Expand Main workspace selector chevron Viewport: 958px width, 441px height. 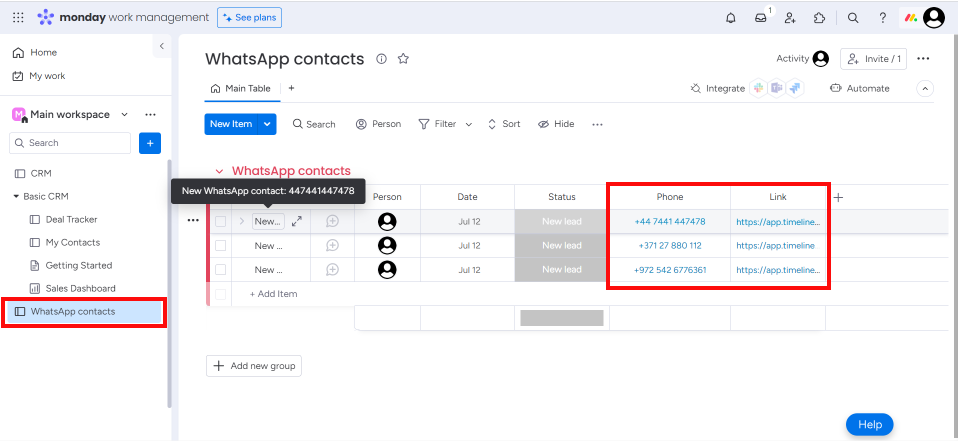tap(125, 114)
